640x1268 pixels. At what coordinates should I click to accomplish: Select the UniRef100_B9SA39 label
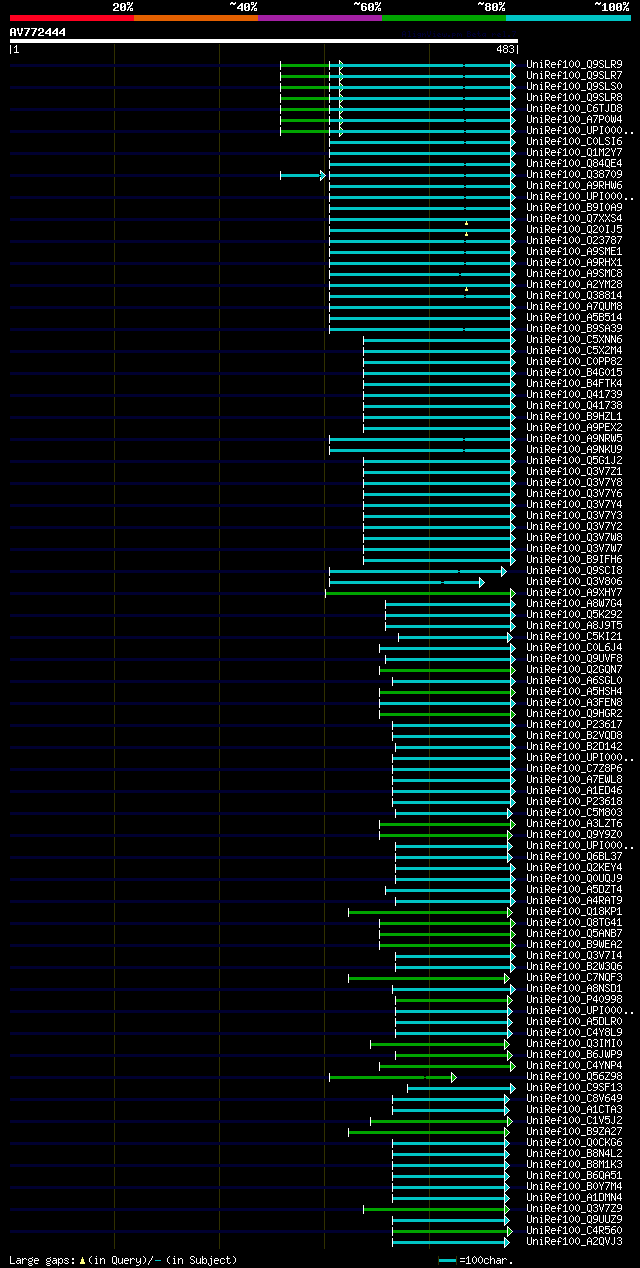point(574,329)
